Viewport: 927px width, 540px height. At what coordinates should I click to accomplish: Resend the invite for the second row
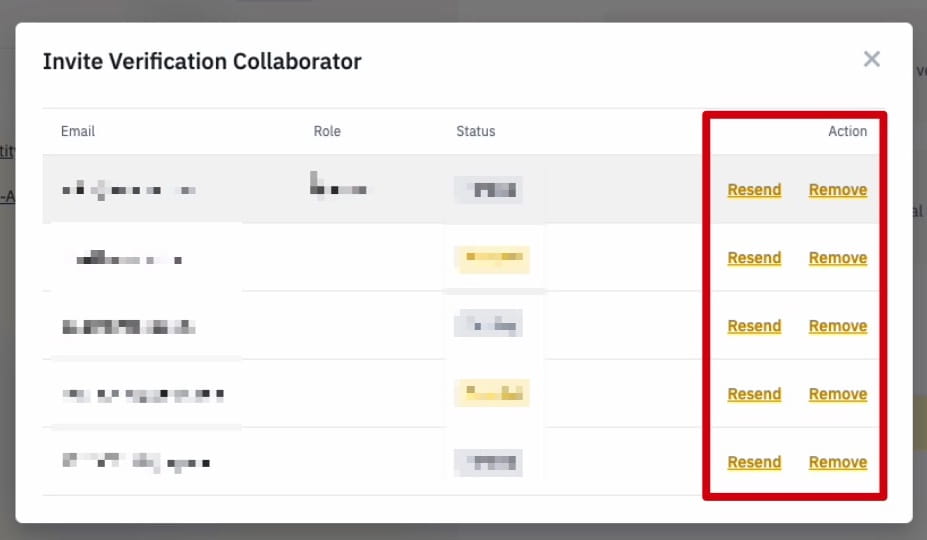[754, 258]
